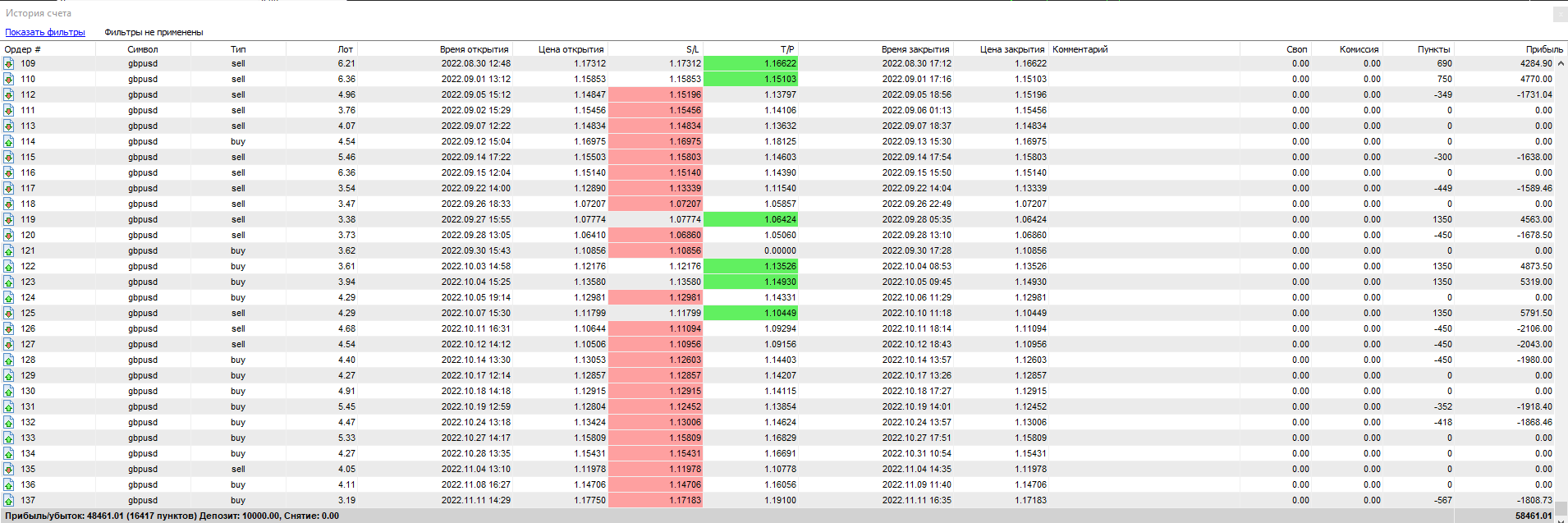
Task: Click the Комментарий column header
Action: [1080, 49]
